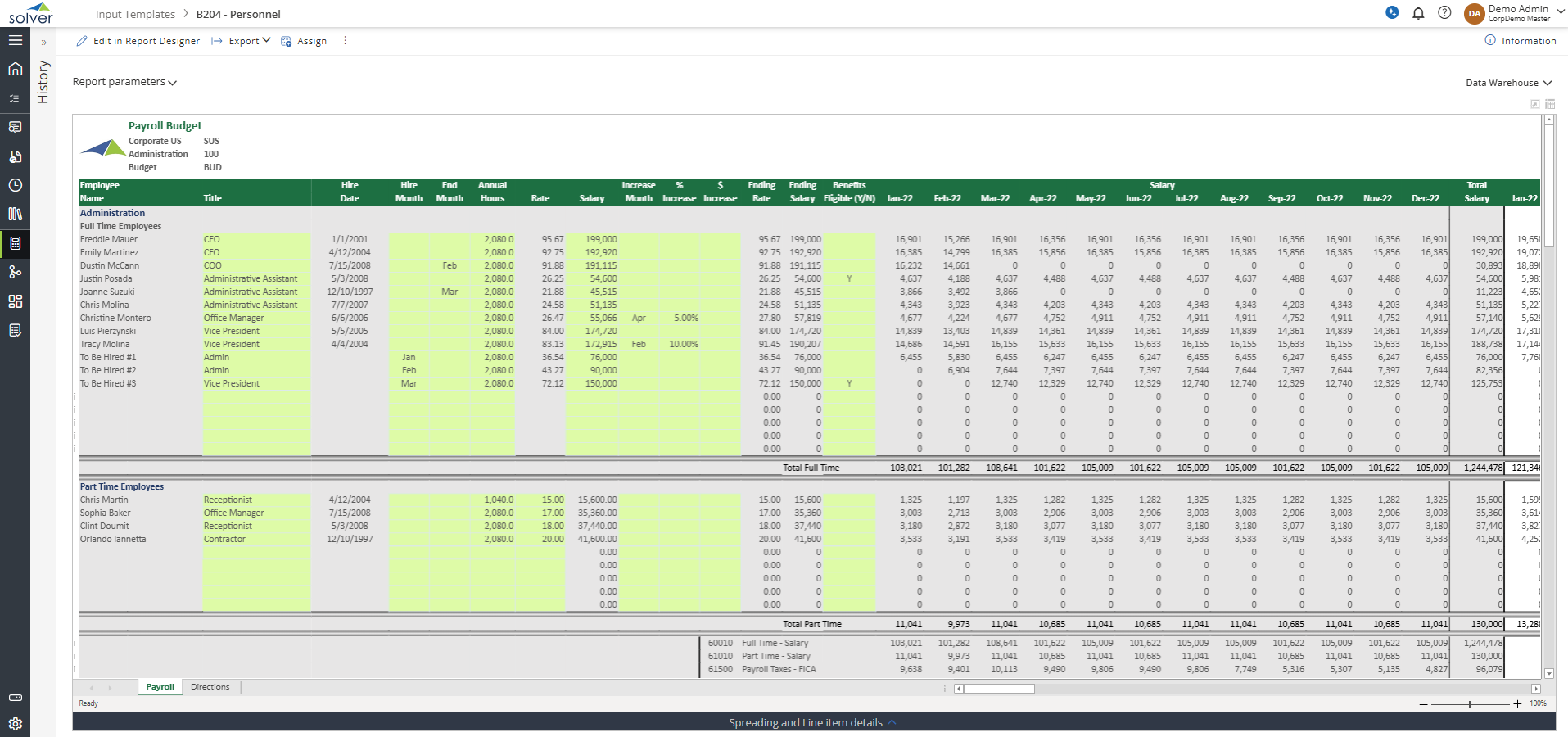The image size is (1568, 737).
Task: Toggle the Information panel
Action: pyautogui.click(x=1521, y=41)
